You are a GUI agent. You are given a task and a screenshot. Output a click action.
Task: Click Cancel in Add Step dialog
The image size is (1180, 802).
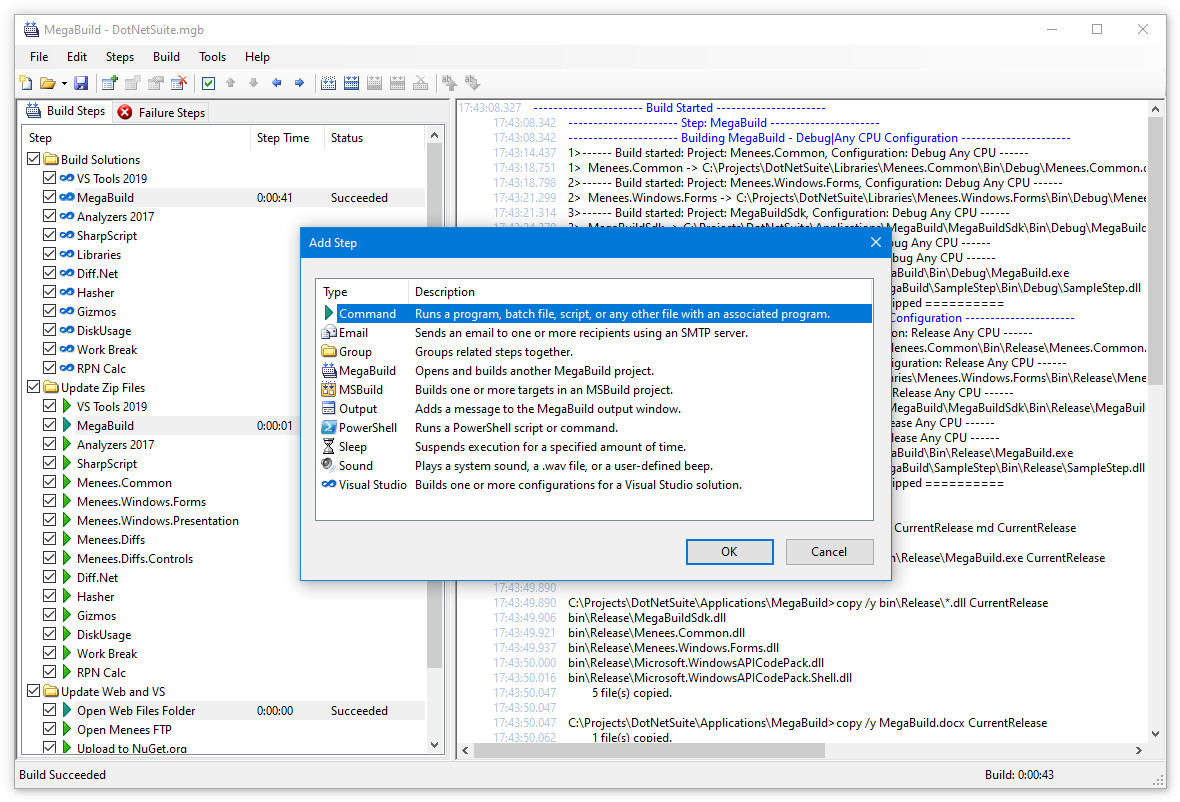(x=829, y=551)
